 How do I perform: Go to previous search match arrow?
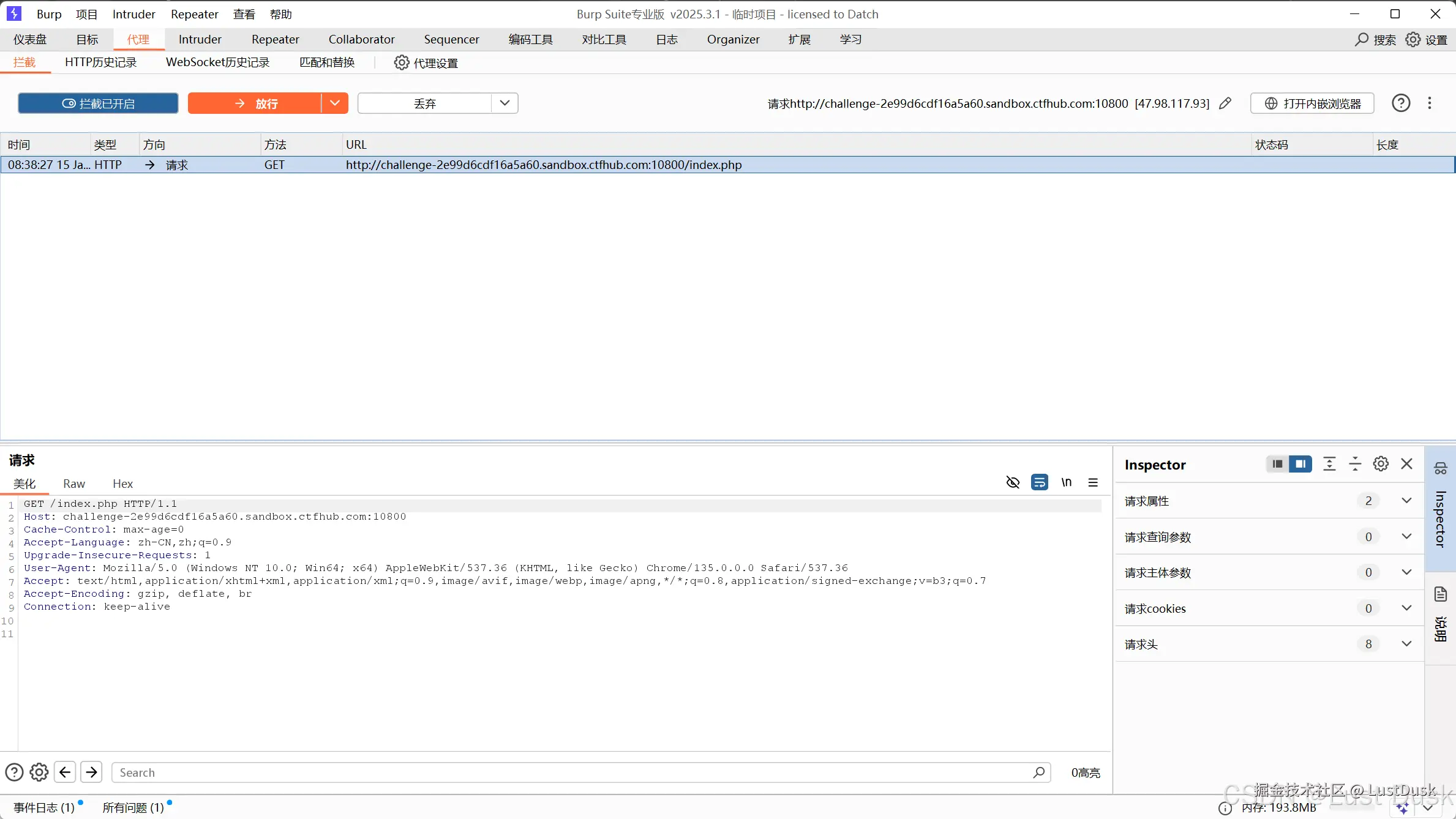[x=65, y=772]
